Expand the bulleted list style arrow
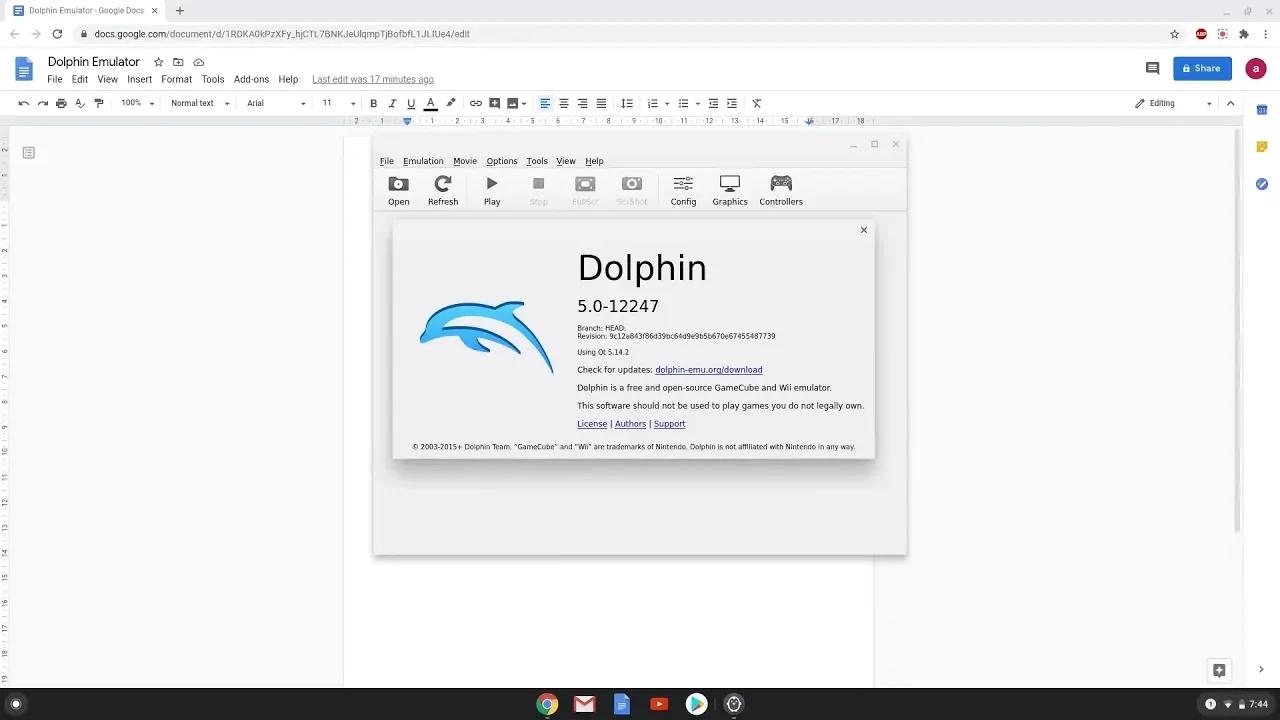 698,104
